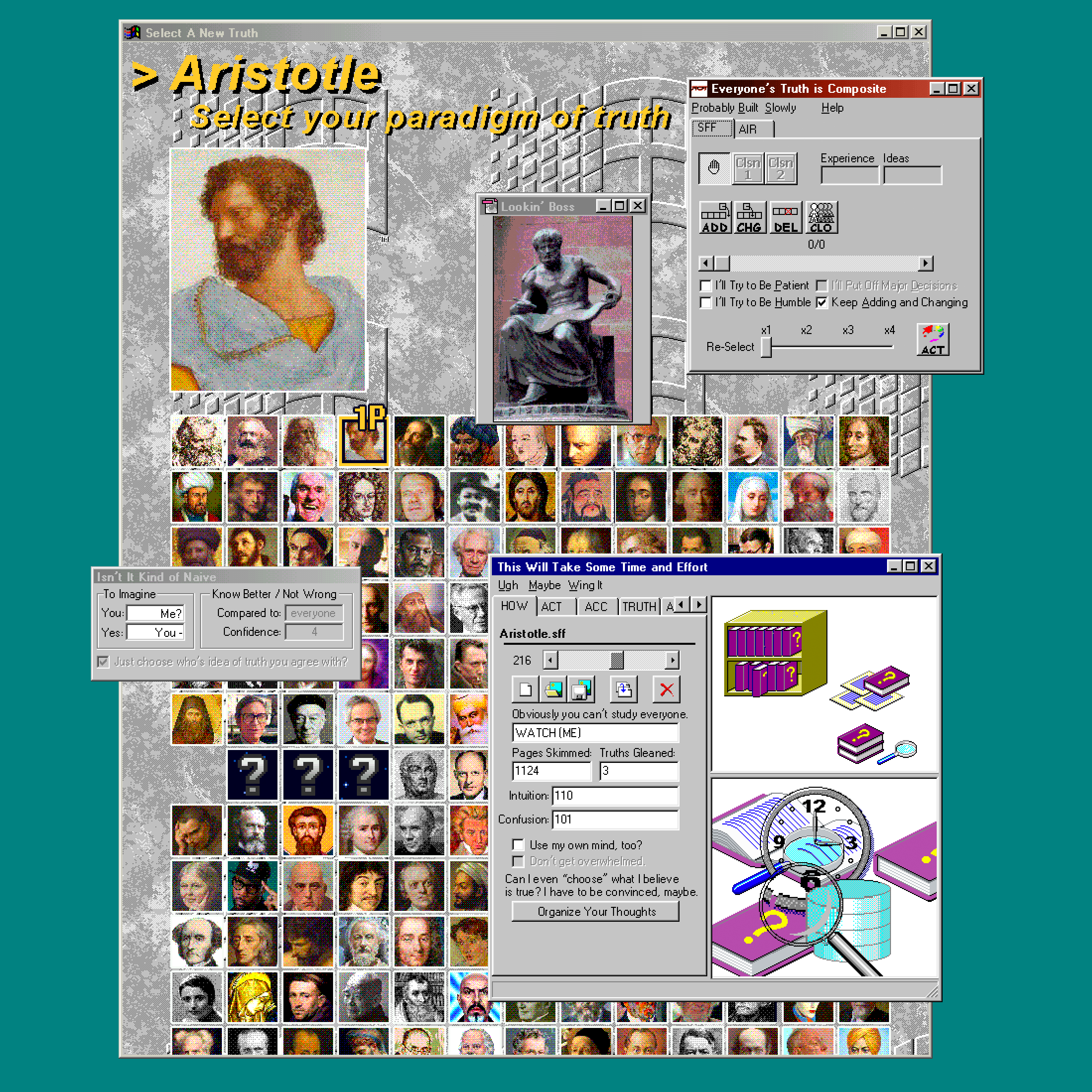Click right arrow of the 216 slider

(x=672, y=660)
